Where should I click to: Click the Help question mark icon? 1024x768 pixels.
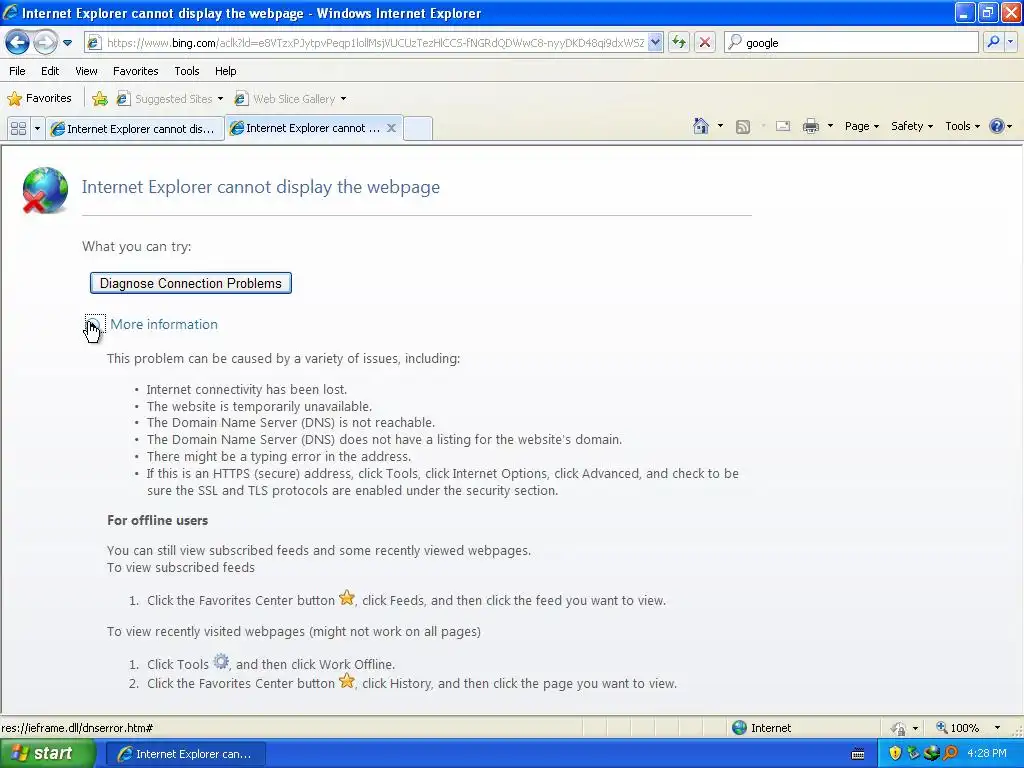(997, 126)
